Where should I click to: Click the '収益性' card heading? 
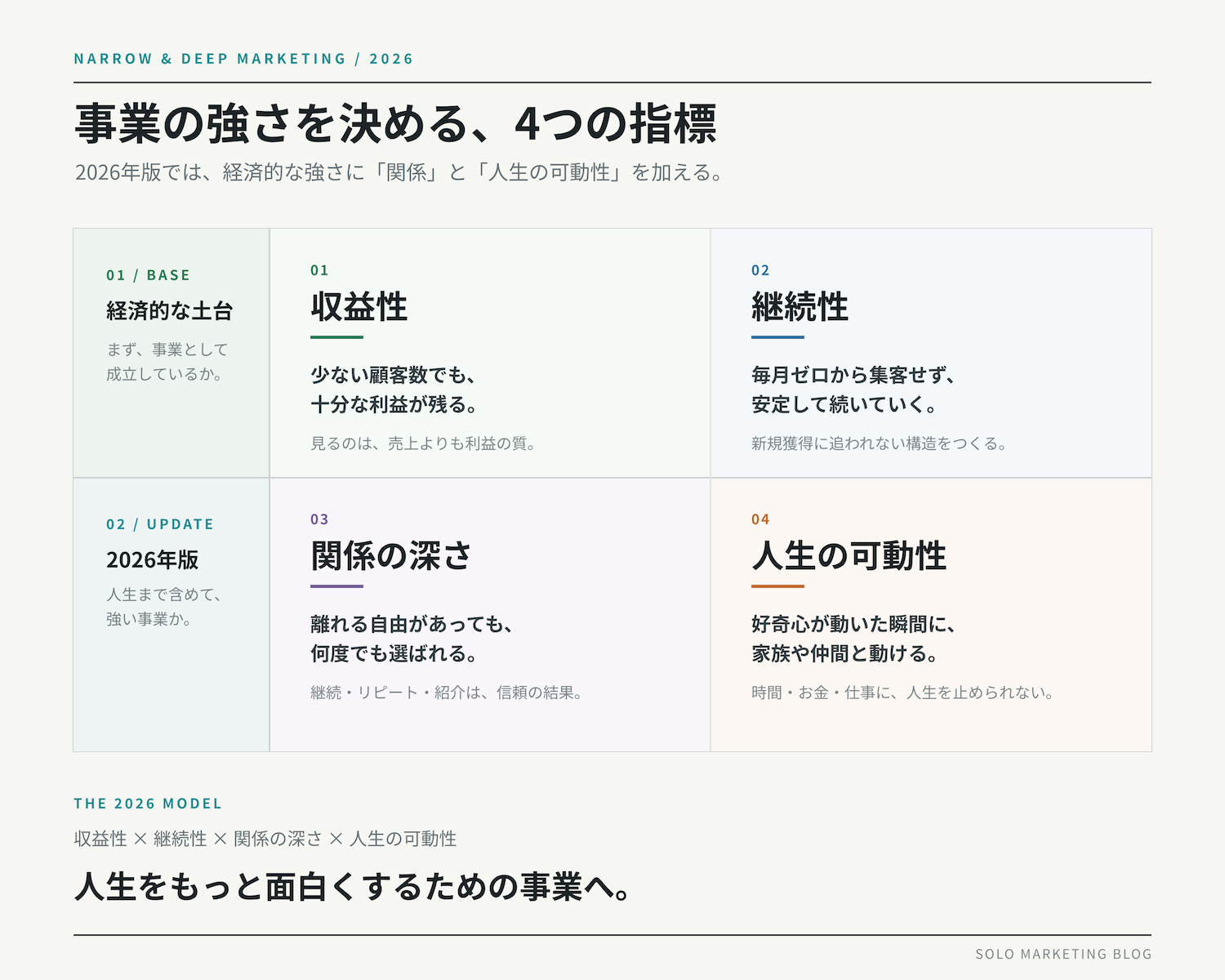[x=359, y=307]
